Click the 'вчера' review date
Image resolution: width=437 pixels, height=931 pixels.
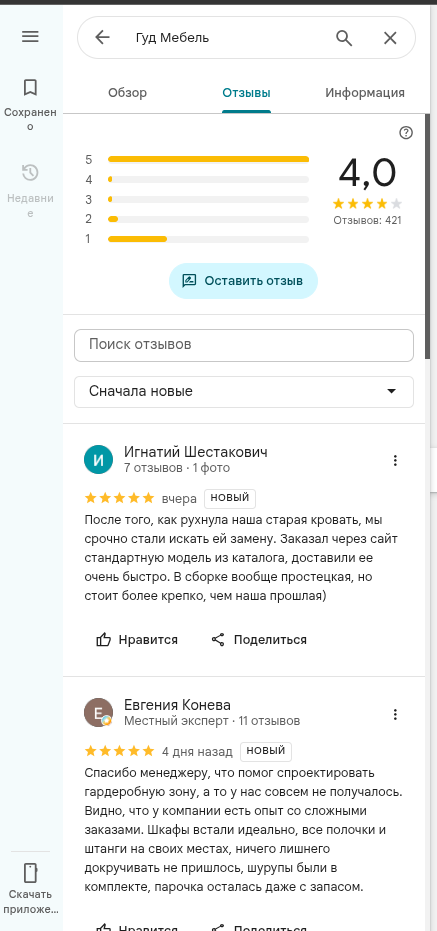(x=179, y=499)
